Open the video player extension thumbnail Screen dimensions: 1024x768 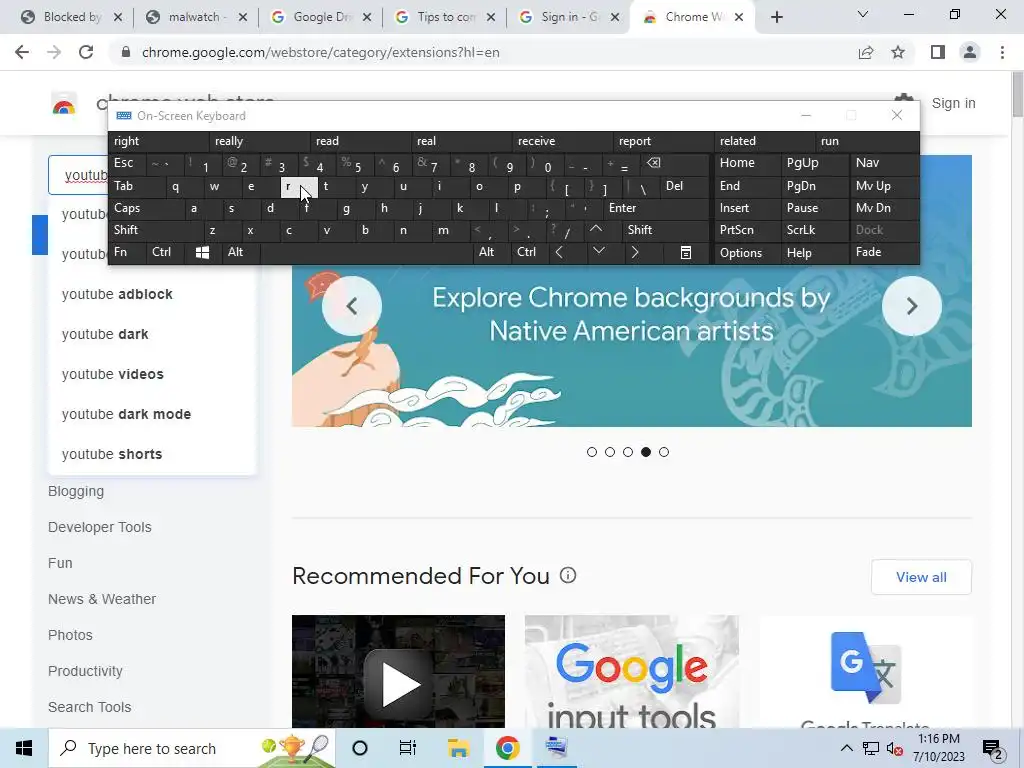[398, 671]
